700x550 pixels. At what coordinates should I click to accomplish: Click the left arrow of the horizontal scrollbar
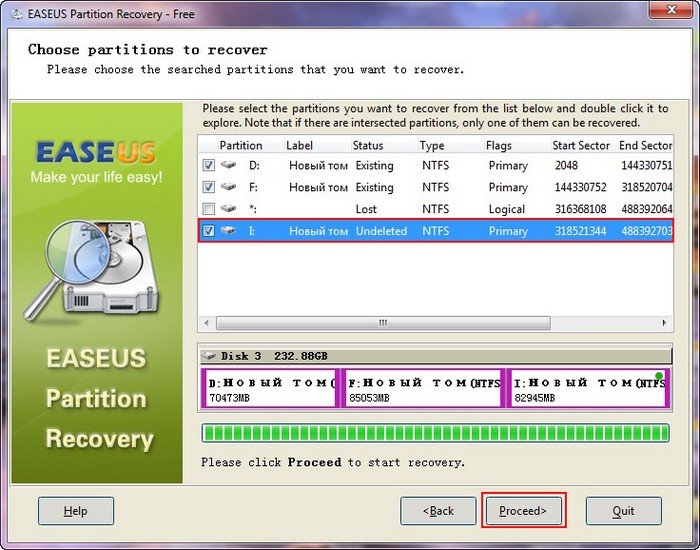coord(206,323)
